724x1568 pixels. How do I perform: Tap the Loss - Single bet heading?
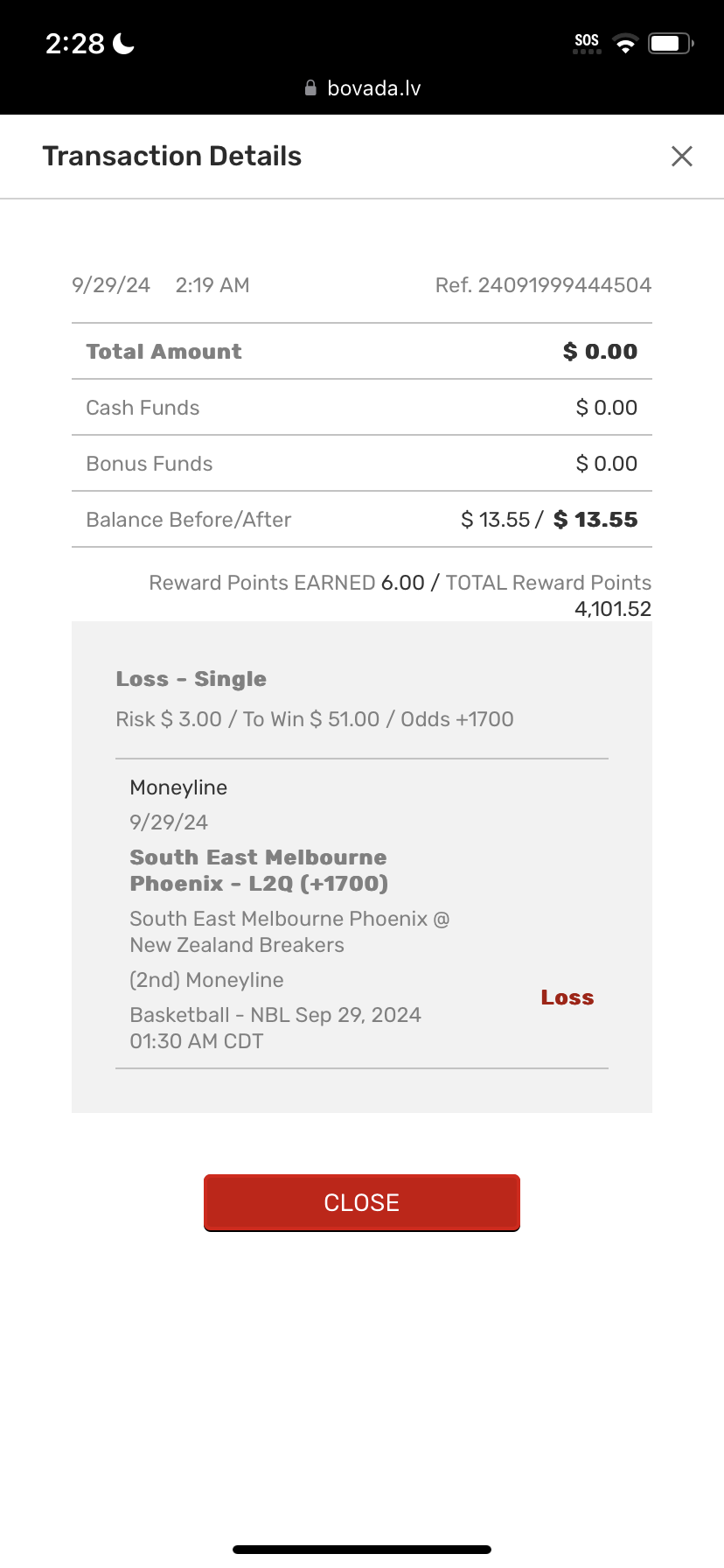coord(191,679)
